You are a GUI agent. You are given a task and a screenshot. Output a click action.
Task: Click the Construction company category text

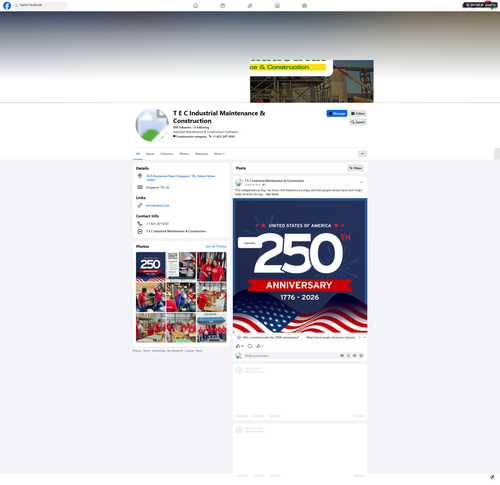[x=191, y=136]
